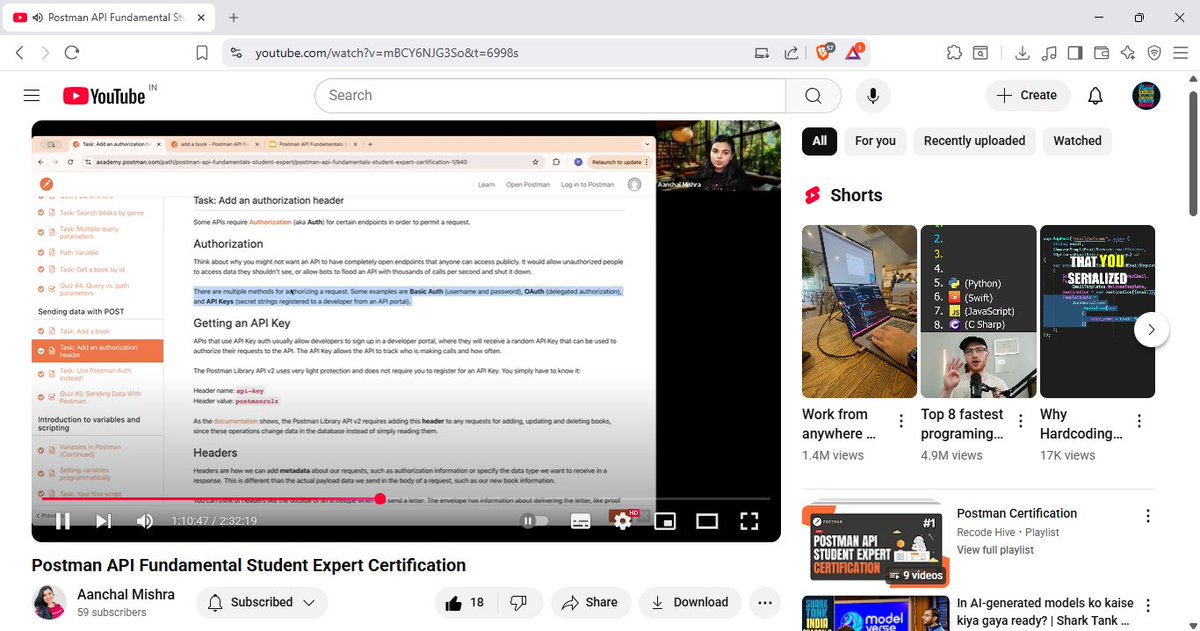Share this video

[590, 602]
